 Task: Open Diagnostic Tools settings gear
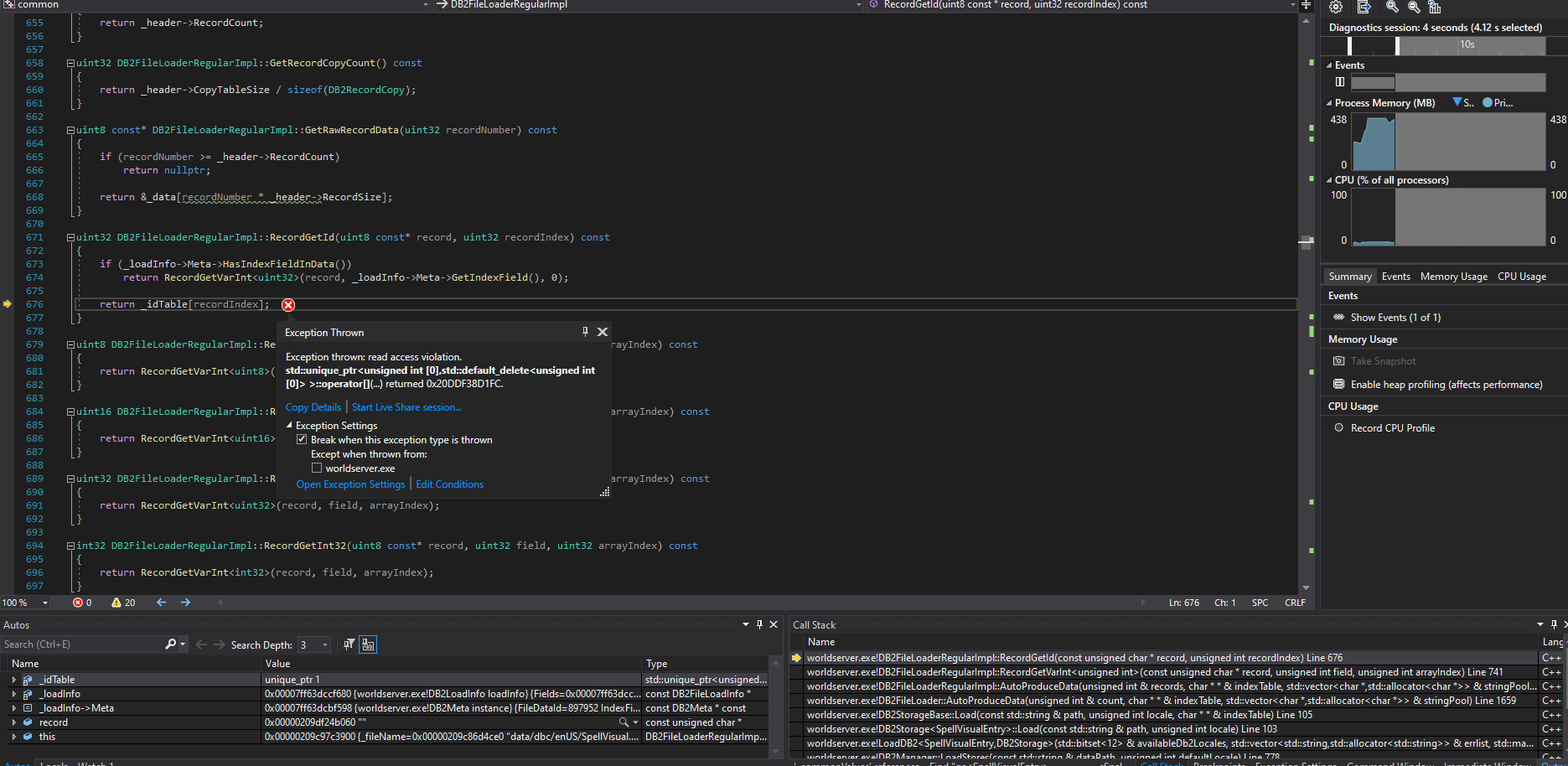click(1336, 7)
